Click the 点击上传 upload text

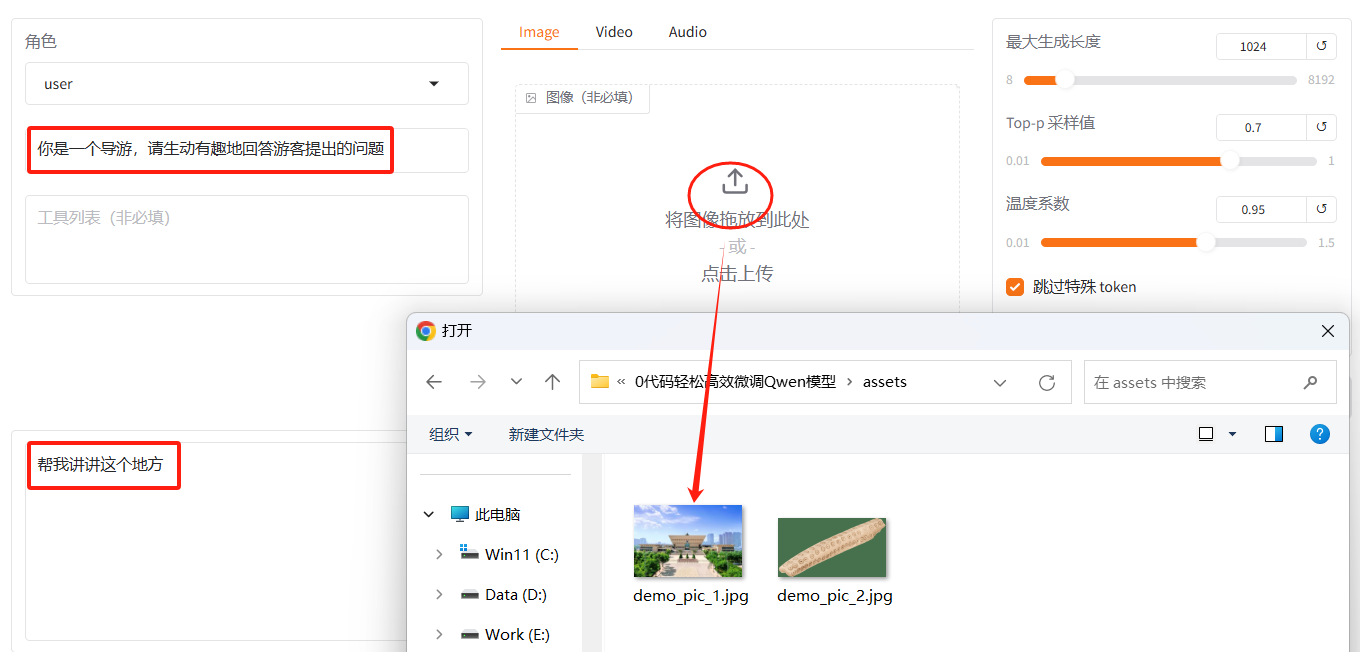737,273
